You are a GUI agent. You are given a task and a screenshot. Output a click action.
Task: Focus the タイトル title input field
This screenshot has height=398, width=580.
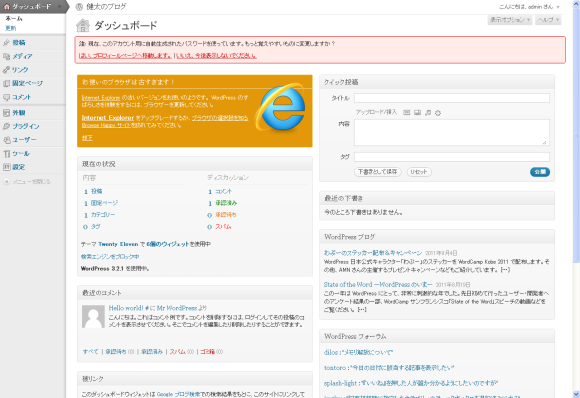tap(452, 98)
